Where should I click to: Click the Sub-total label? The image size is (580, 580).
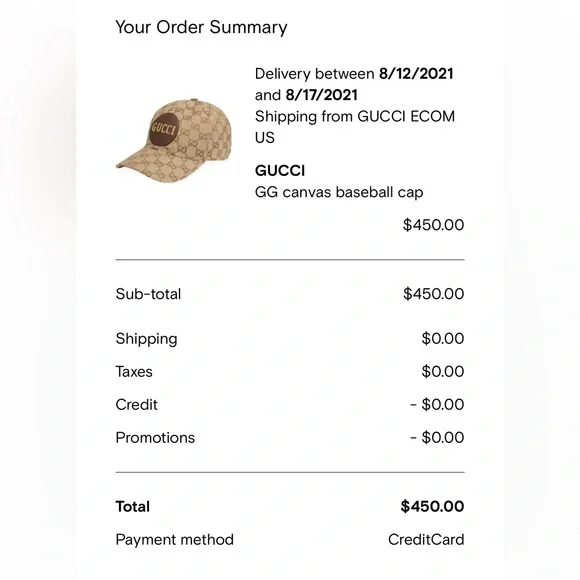[x=148, y=294]
